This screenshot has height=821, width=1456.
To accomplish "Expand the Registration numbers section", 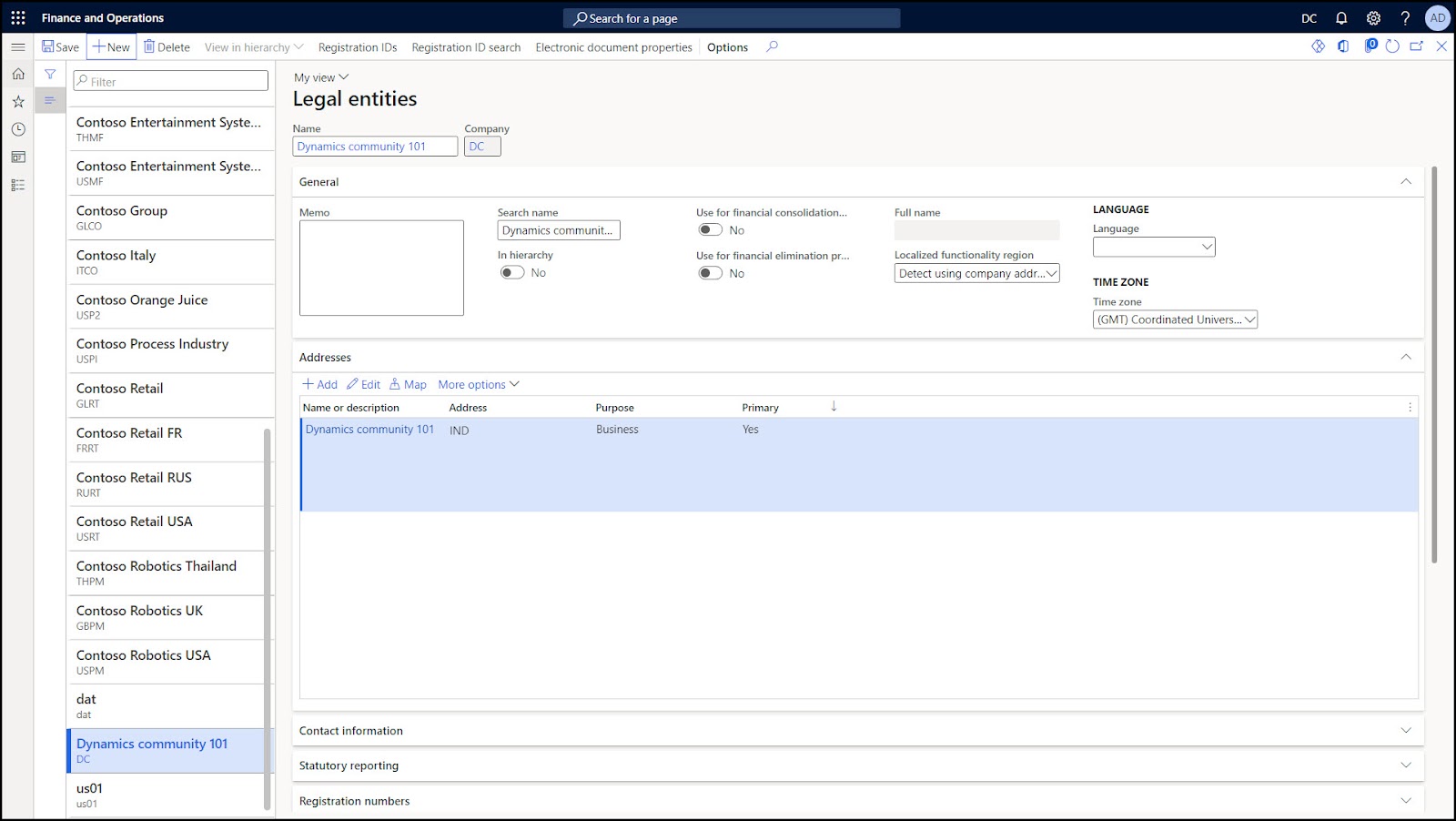I will pyautogui.click(x=1406, y=801).
